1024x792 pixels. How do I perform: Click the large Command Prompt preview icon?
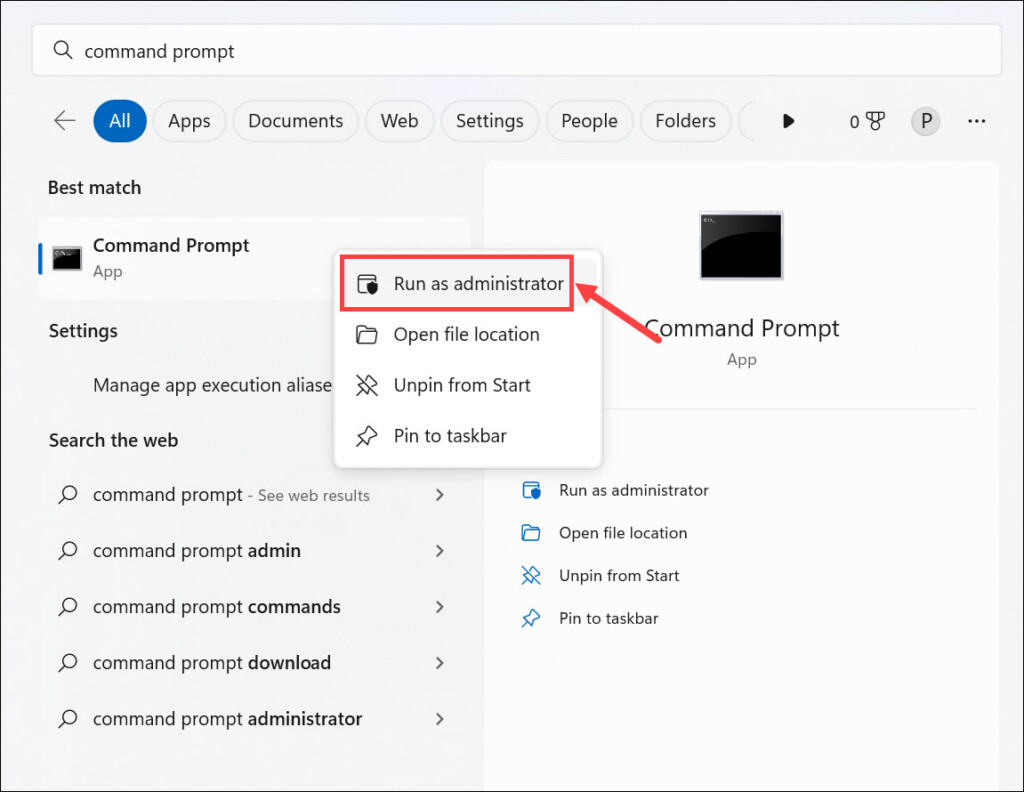point(741,245)
